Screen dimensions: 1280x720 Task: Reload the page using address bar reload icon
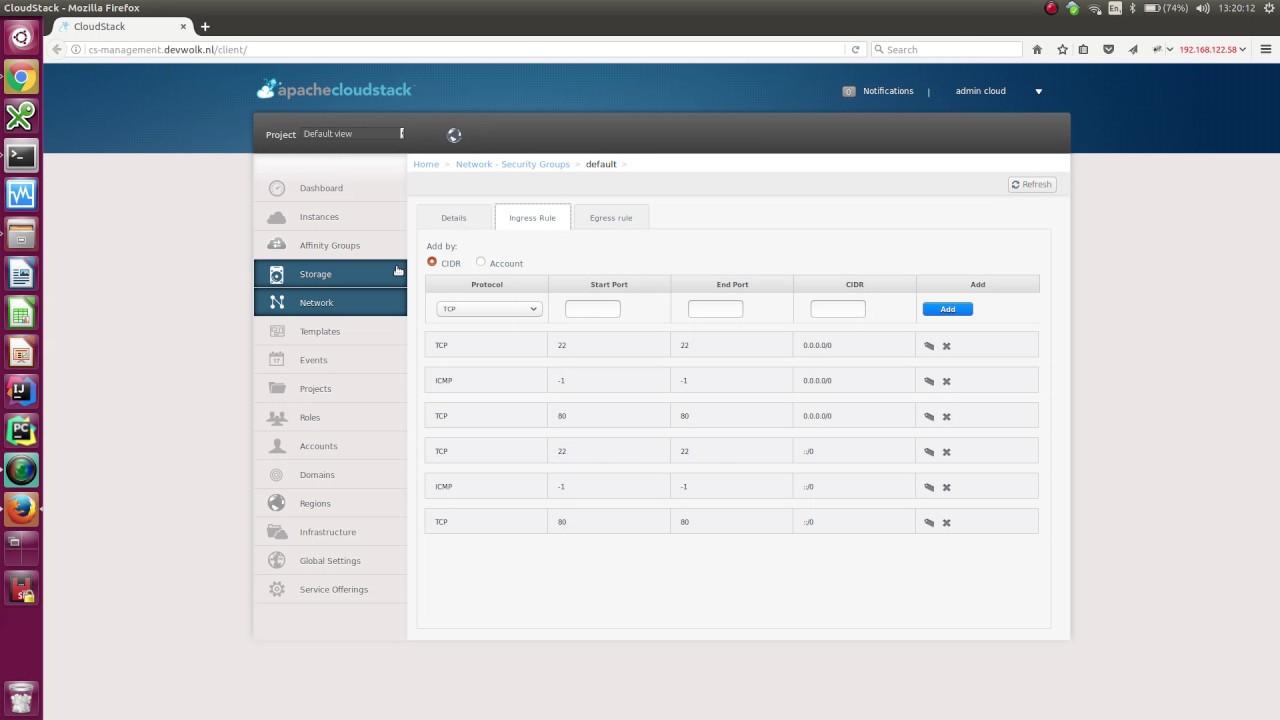point(855,49)
